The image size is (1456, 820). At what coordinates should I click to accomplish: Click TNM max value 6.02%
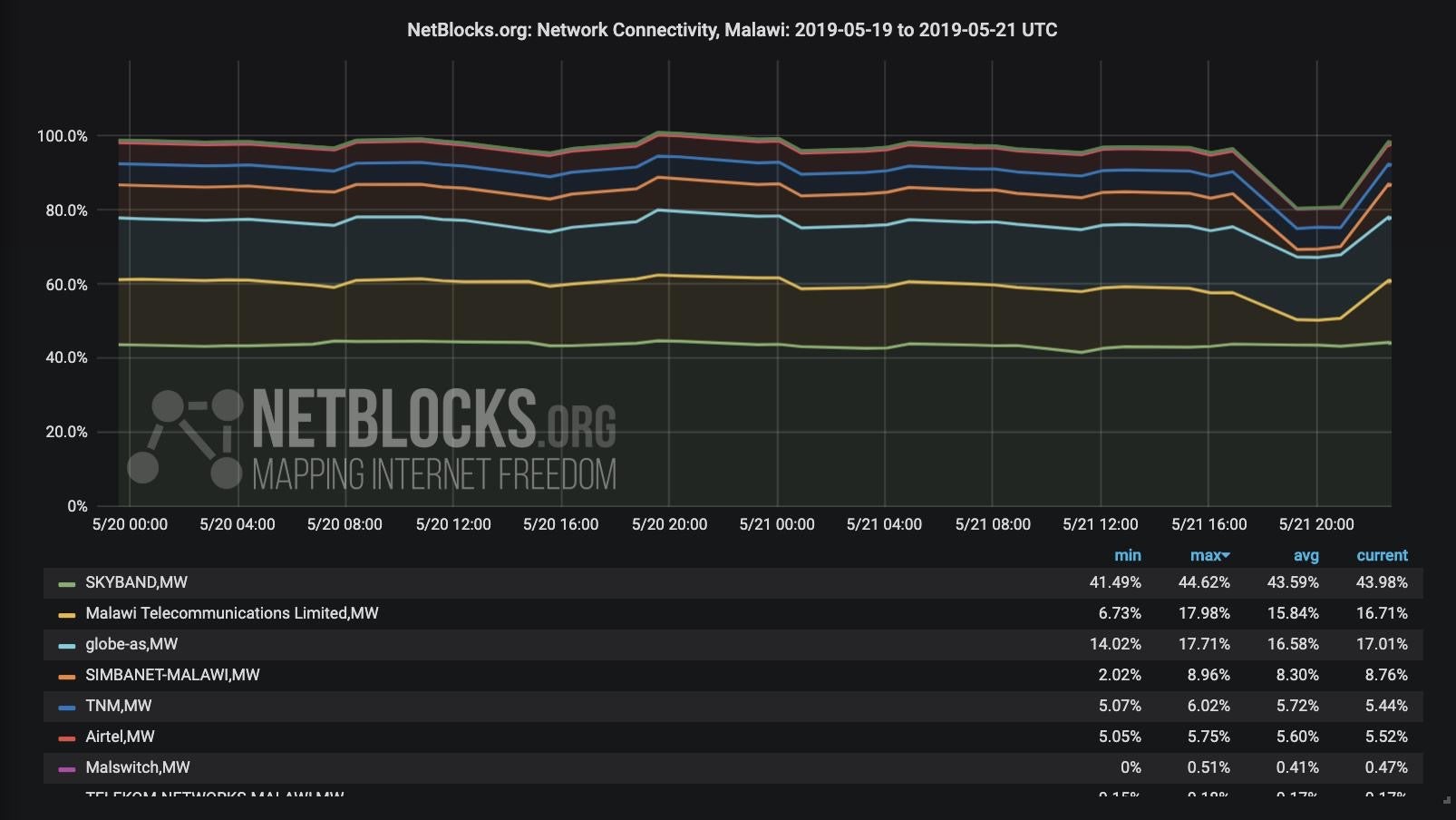coord(1208,706)
